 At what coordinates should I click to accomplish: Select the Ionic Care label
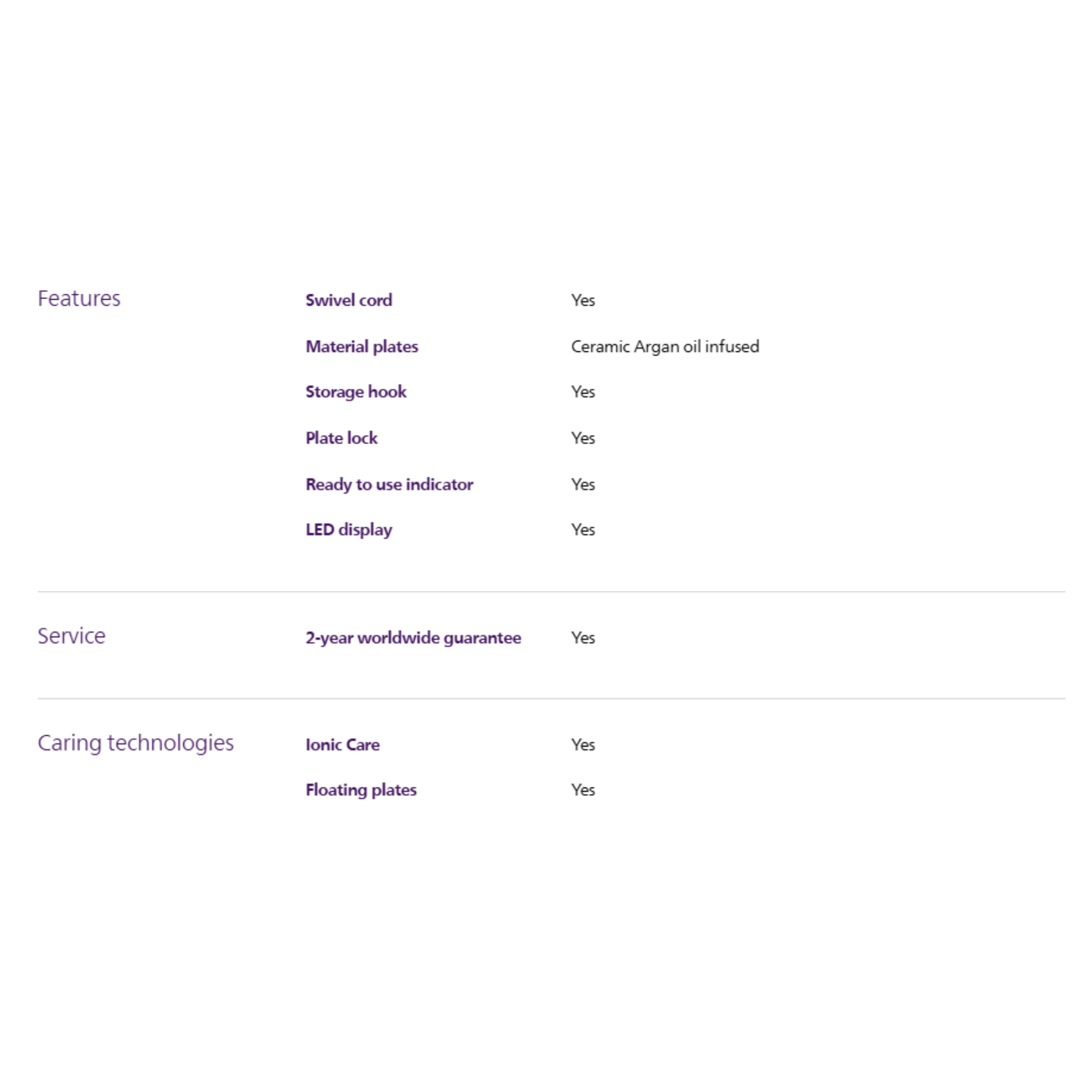click(342, 744)
